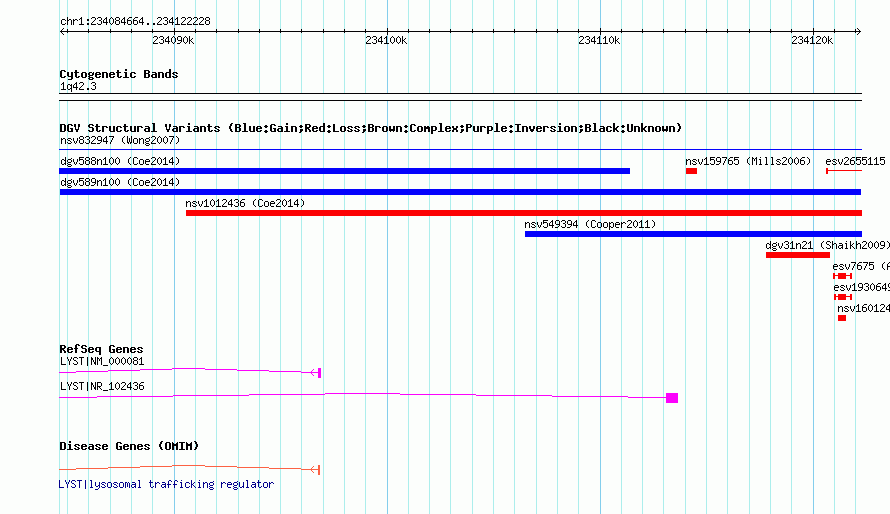This screenshot has width=890, height=514.
Task: Click the chr1:234084664..234122228 coordinates label
Action: point(135,21)
